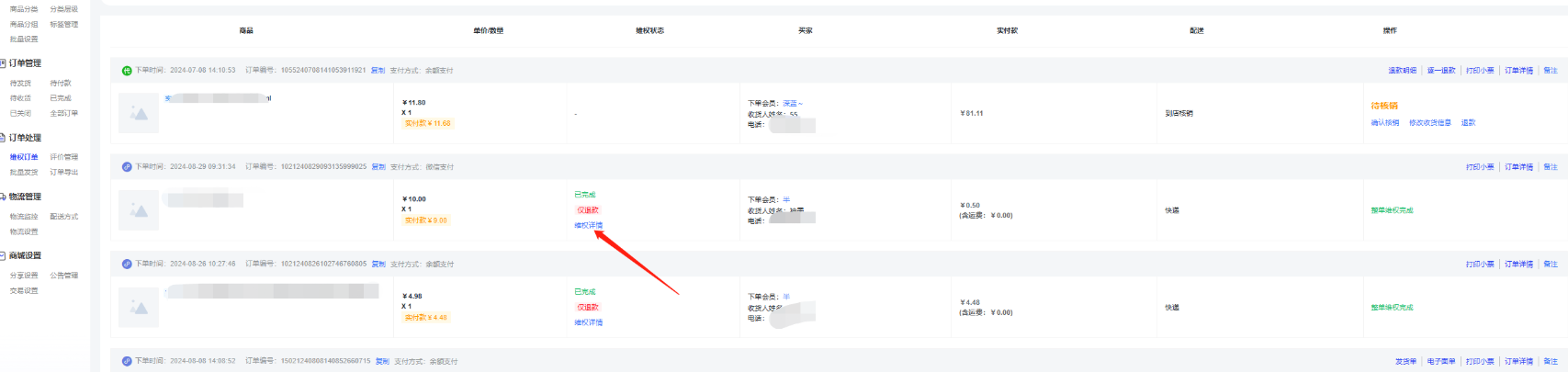This screenshot has width=1568, height=372.
Task: Open product thumbnail of the ¥4.98 order
Action: pyautogui.click(x=139, y=308)
